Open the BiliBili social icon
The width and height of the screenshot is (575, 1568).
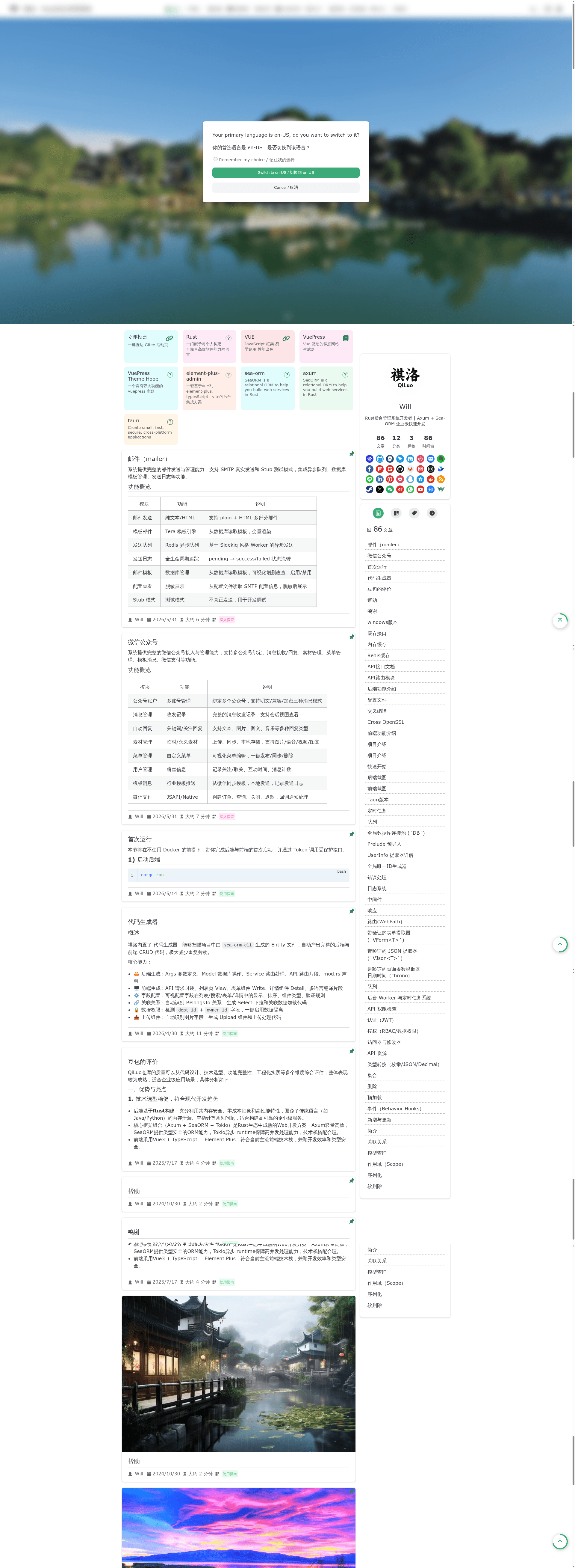(380, 459)
